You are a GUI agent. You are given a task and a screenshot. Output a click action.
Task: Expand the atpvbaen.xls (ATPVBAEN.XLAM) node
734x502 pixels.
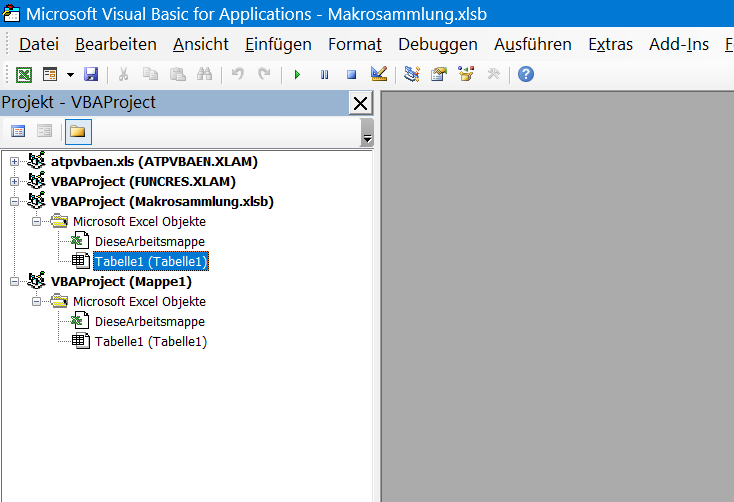15,162
